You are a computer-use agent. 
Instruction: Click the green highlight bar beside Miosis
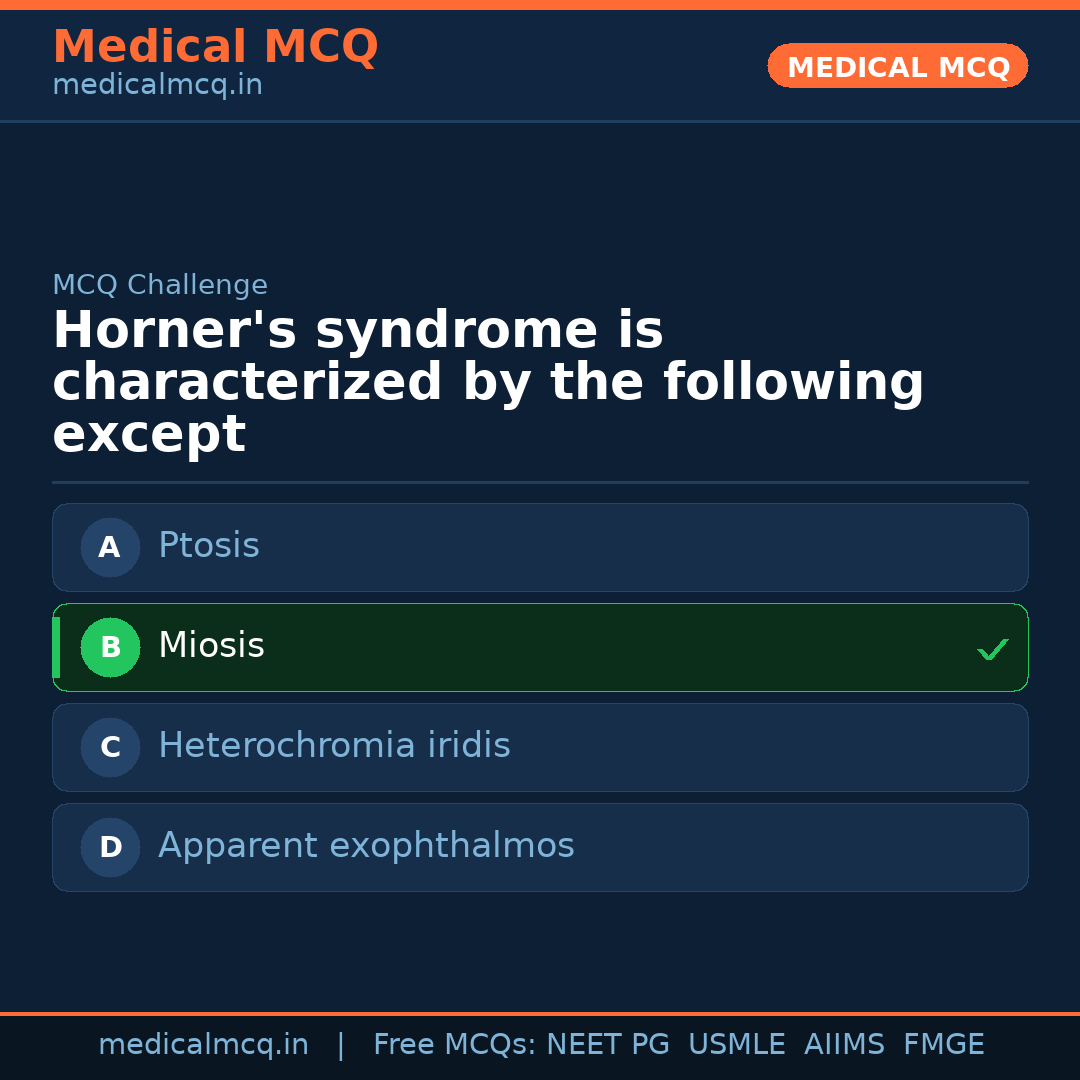(56, 647)
